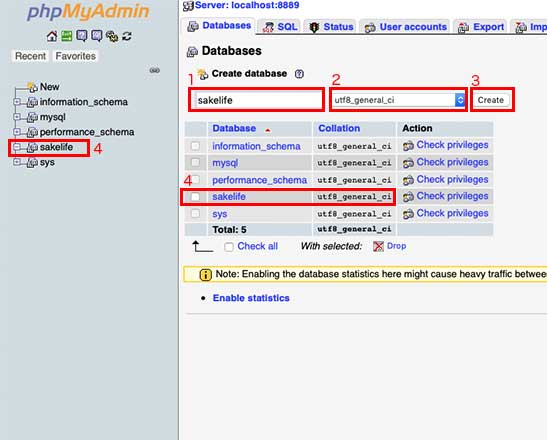
Task: Click the Drop link text
Action: tap(397, 246)
